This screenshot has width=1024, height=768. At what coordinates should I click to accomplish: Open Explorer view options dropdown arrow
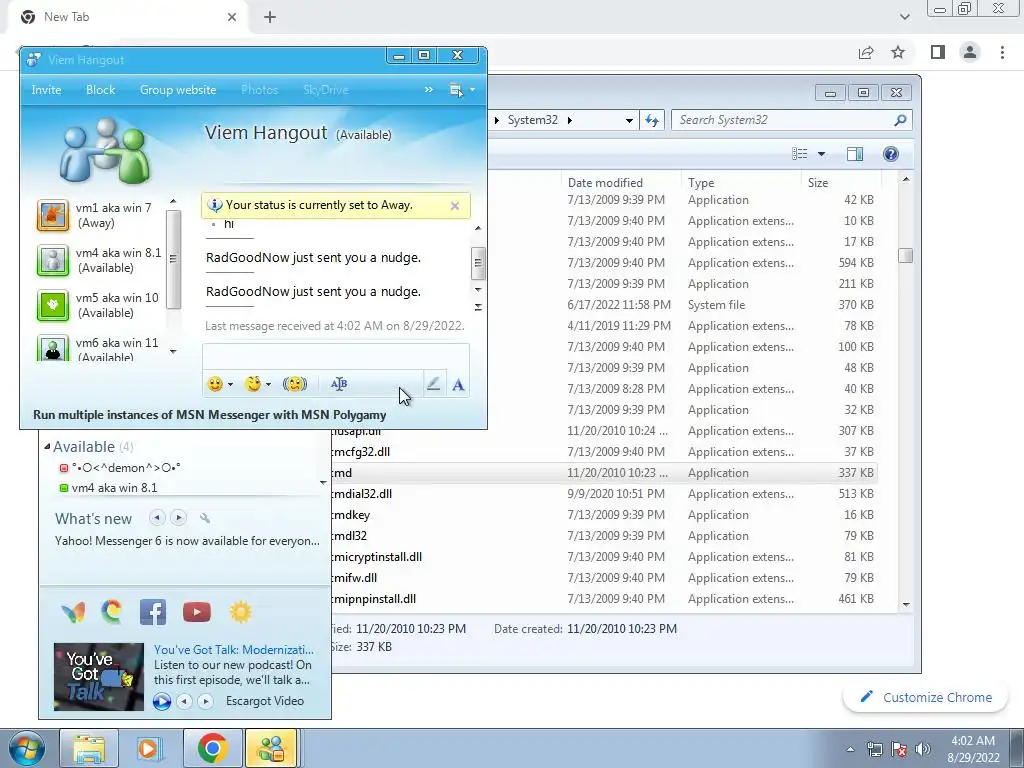822,154
